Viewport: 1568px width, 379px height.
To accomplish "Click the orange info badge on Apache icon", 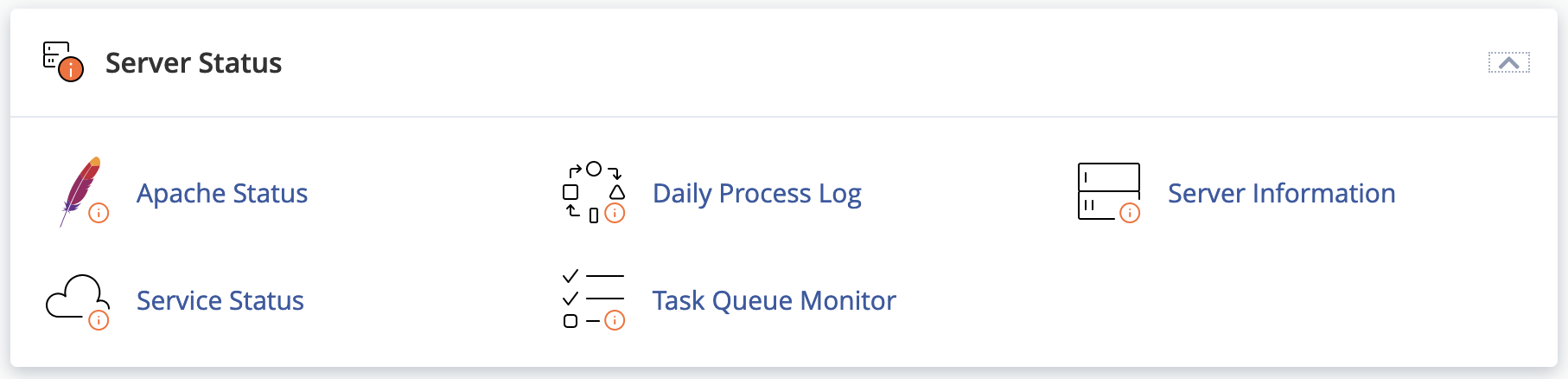I will tap(99, 213).
